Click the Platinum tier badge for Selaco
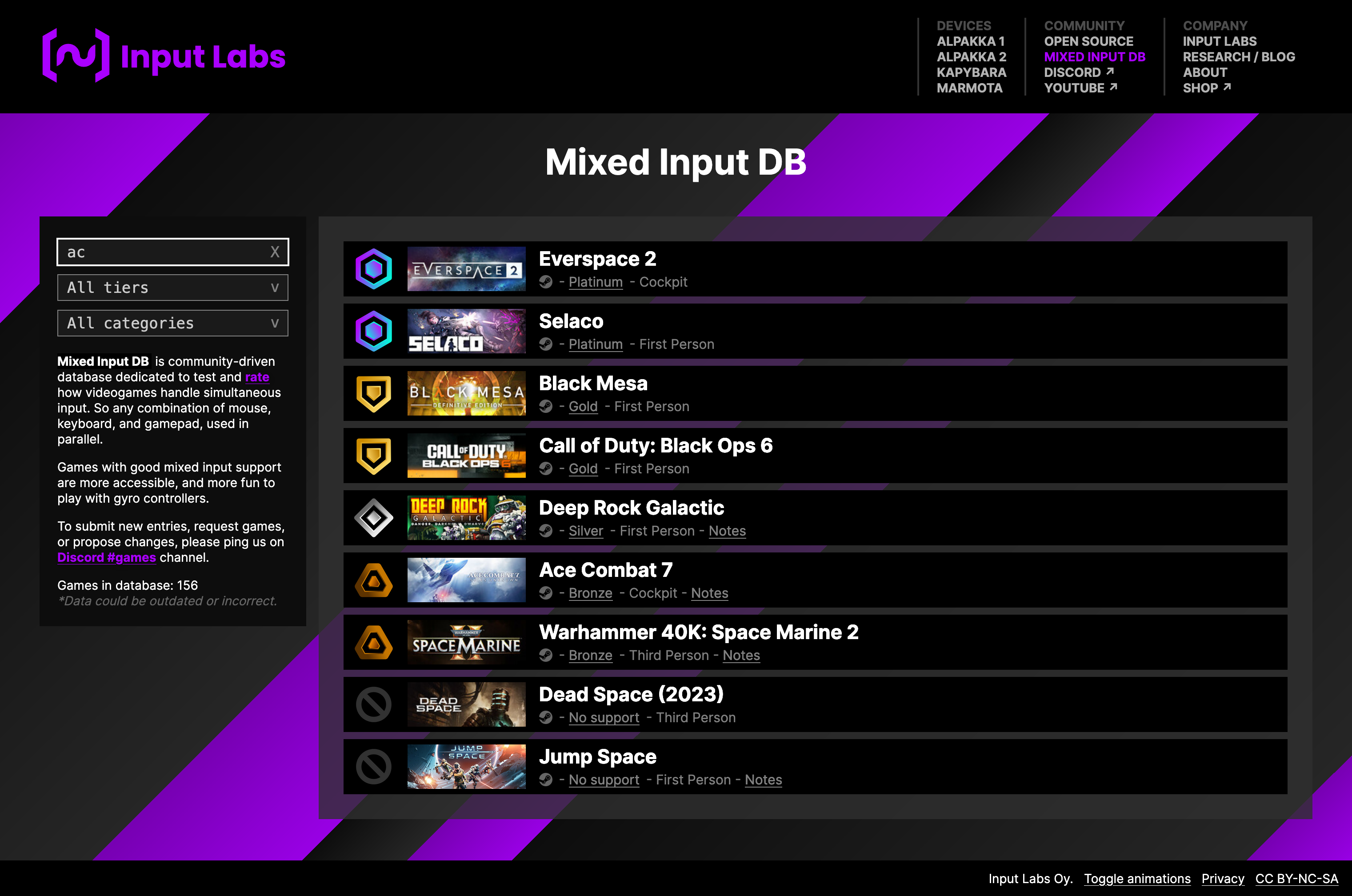The image size is (1352, 896). pyautogui.click(x=374, y=331)
